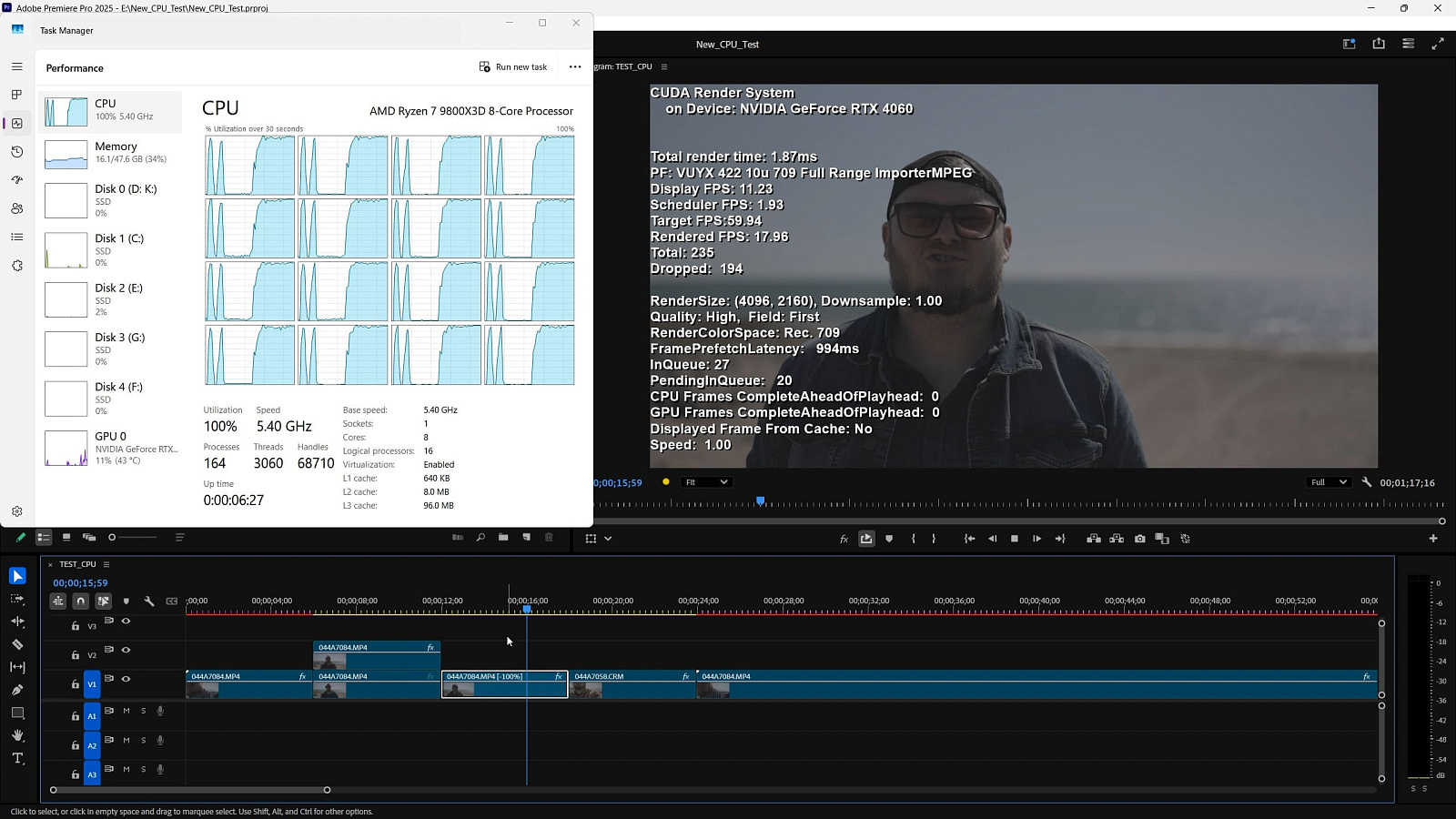Click Mark In bracket icon
1456x819 pixels.
(x=913, y=539)
